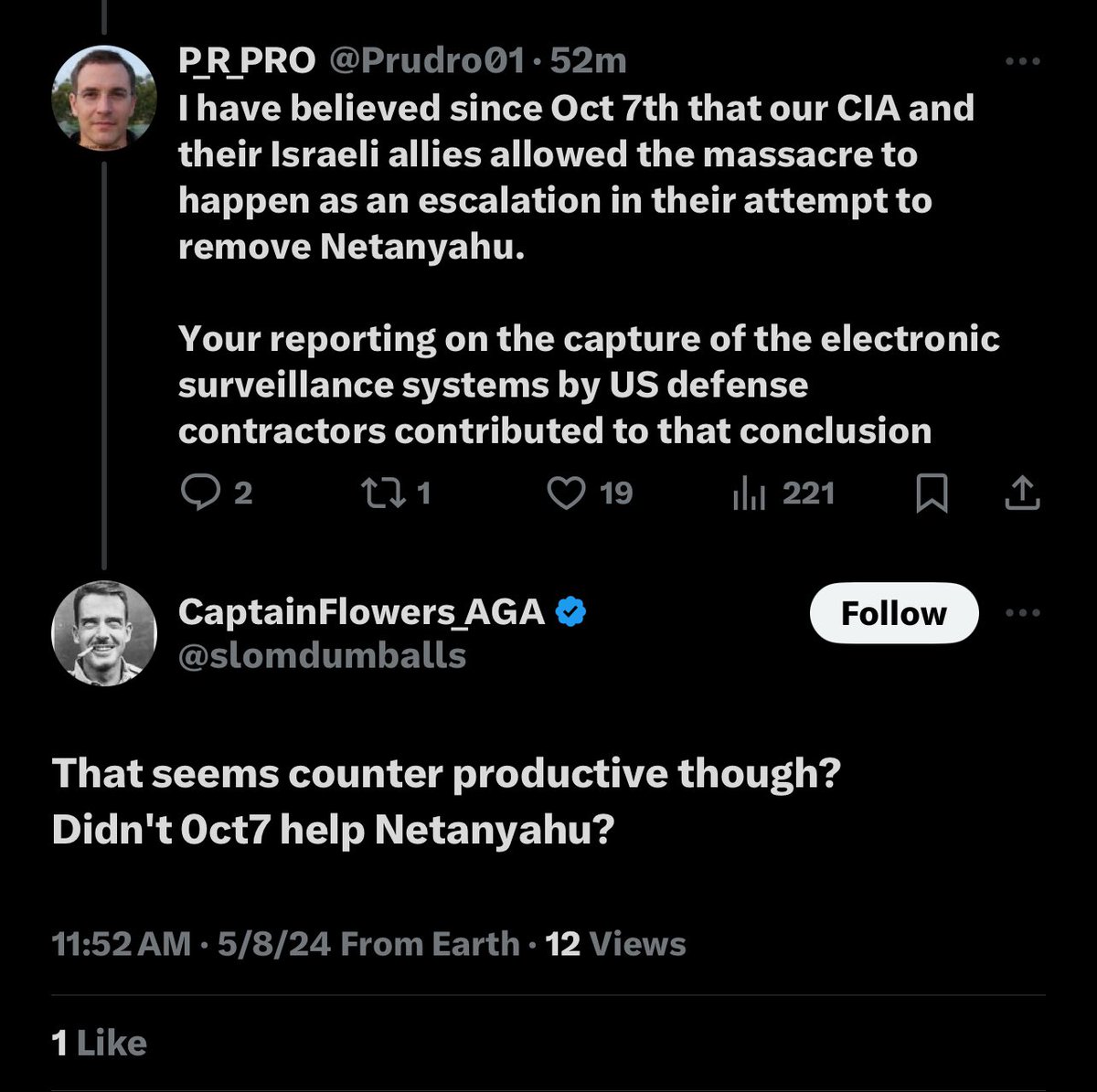This screenshot has width=1097, height=1092.
Task: Click the reply icon on P_R_PRO's tweet
Action: pos(197,493)
